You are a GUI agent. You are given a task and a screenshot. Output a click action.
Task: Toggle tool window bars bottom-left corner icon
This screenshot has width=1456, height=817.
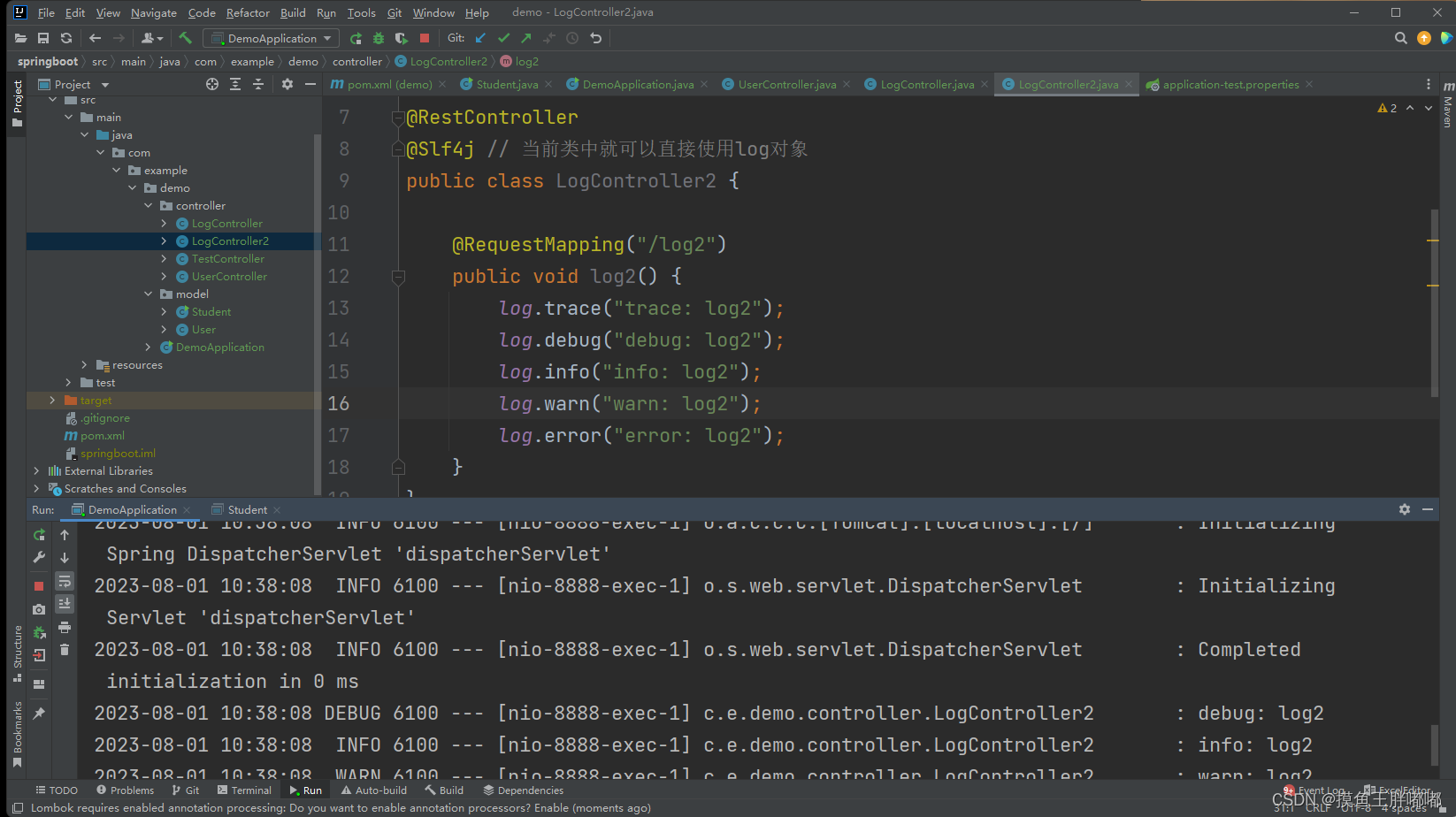[x=18, y=807]
